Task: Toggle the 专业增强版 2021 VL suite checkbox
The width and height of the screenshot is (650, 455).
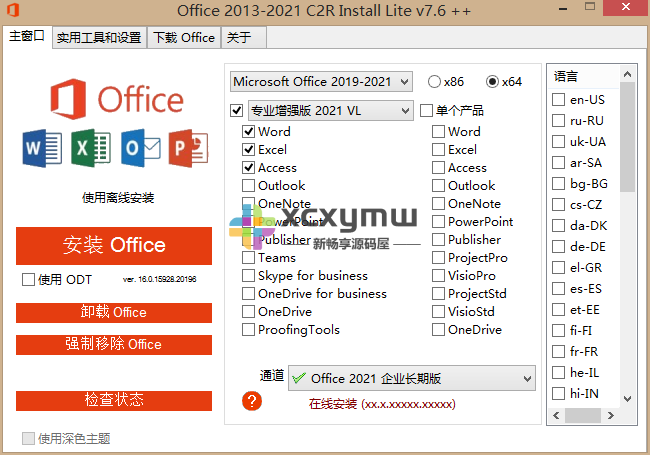Action: pos(236,111)
